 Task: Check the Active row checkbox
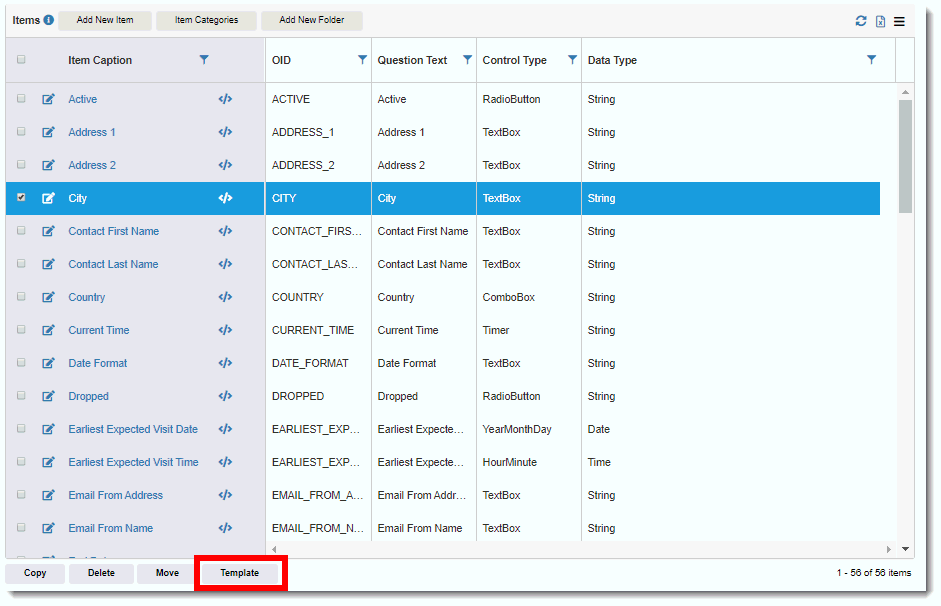21,98
